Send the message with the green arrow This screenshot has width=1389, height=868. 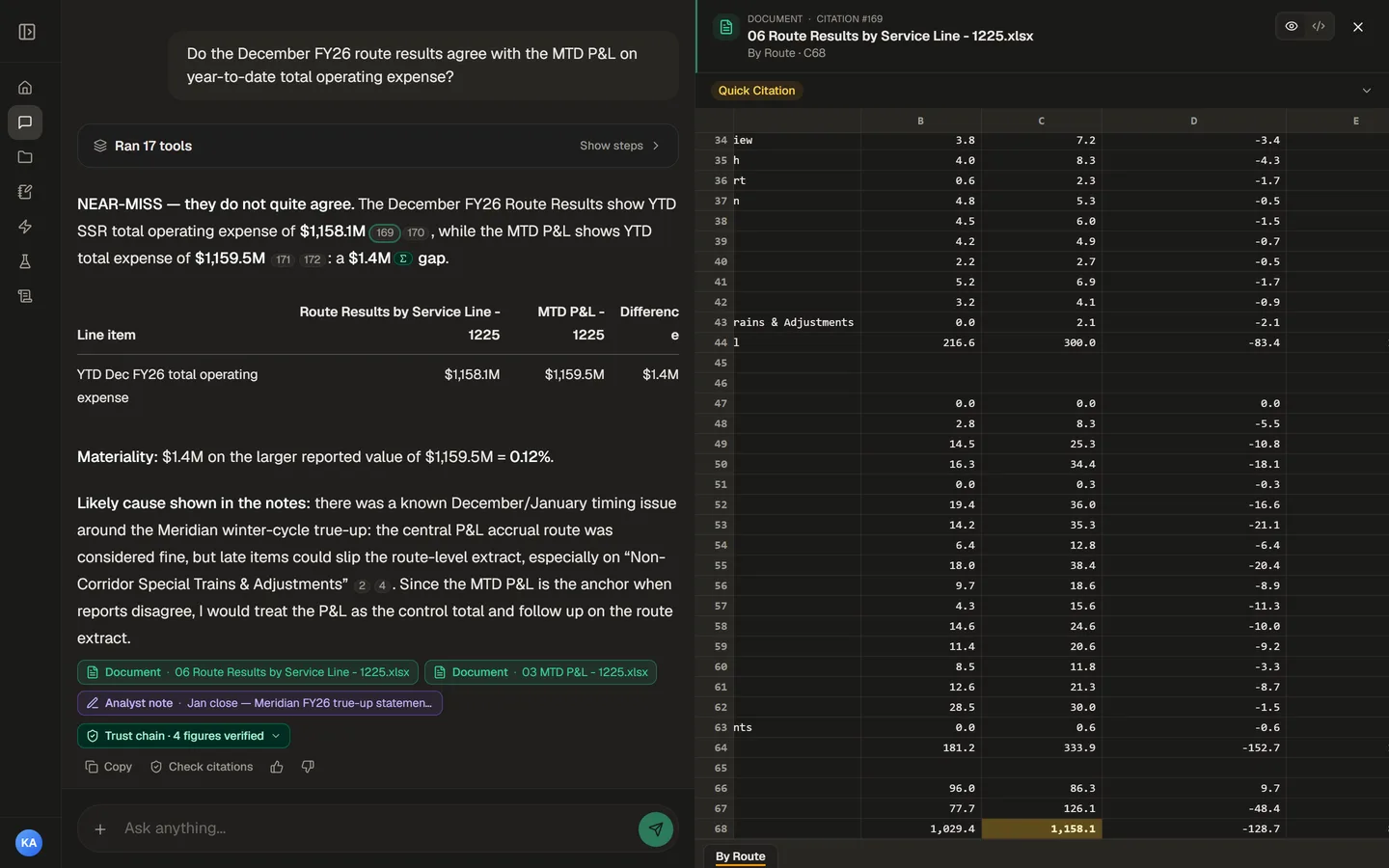pyautogui.click(x=656, y=828)
